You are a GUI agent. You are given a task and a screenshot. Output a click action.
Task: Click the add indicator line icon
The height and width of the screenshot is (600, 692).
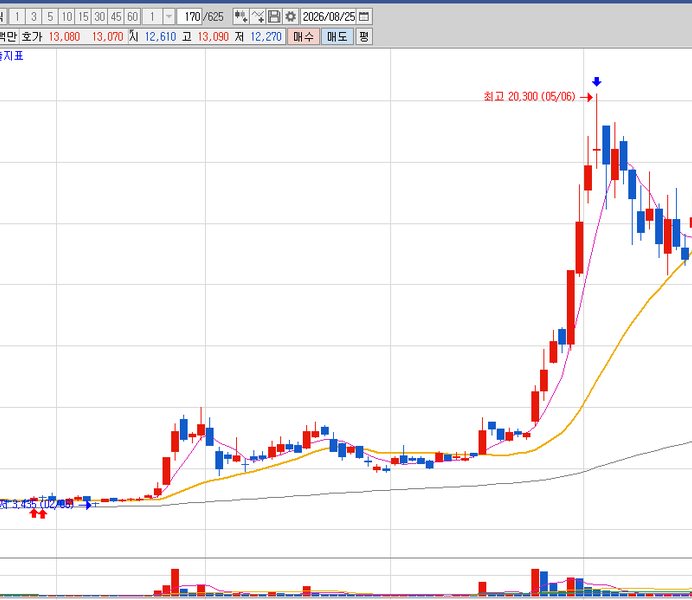(258, 17)
